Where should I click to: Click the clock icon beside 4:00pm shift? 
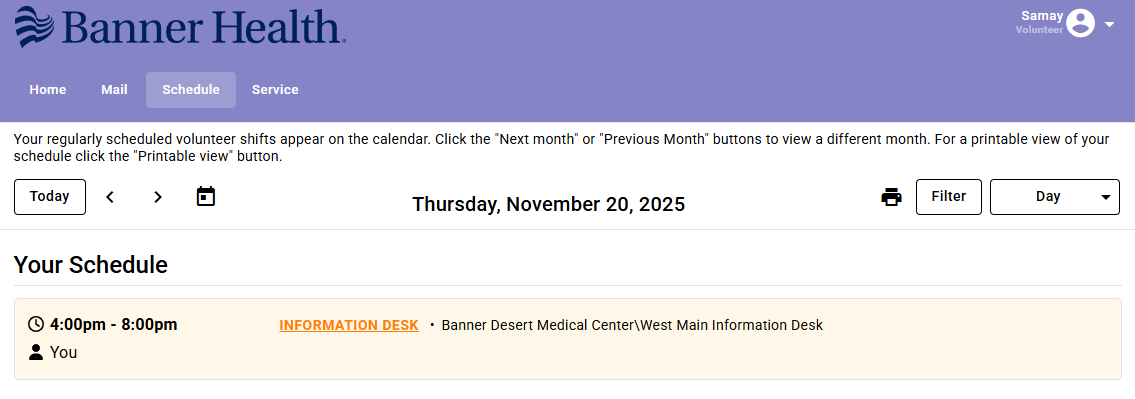point(35,324)
